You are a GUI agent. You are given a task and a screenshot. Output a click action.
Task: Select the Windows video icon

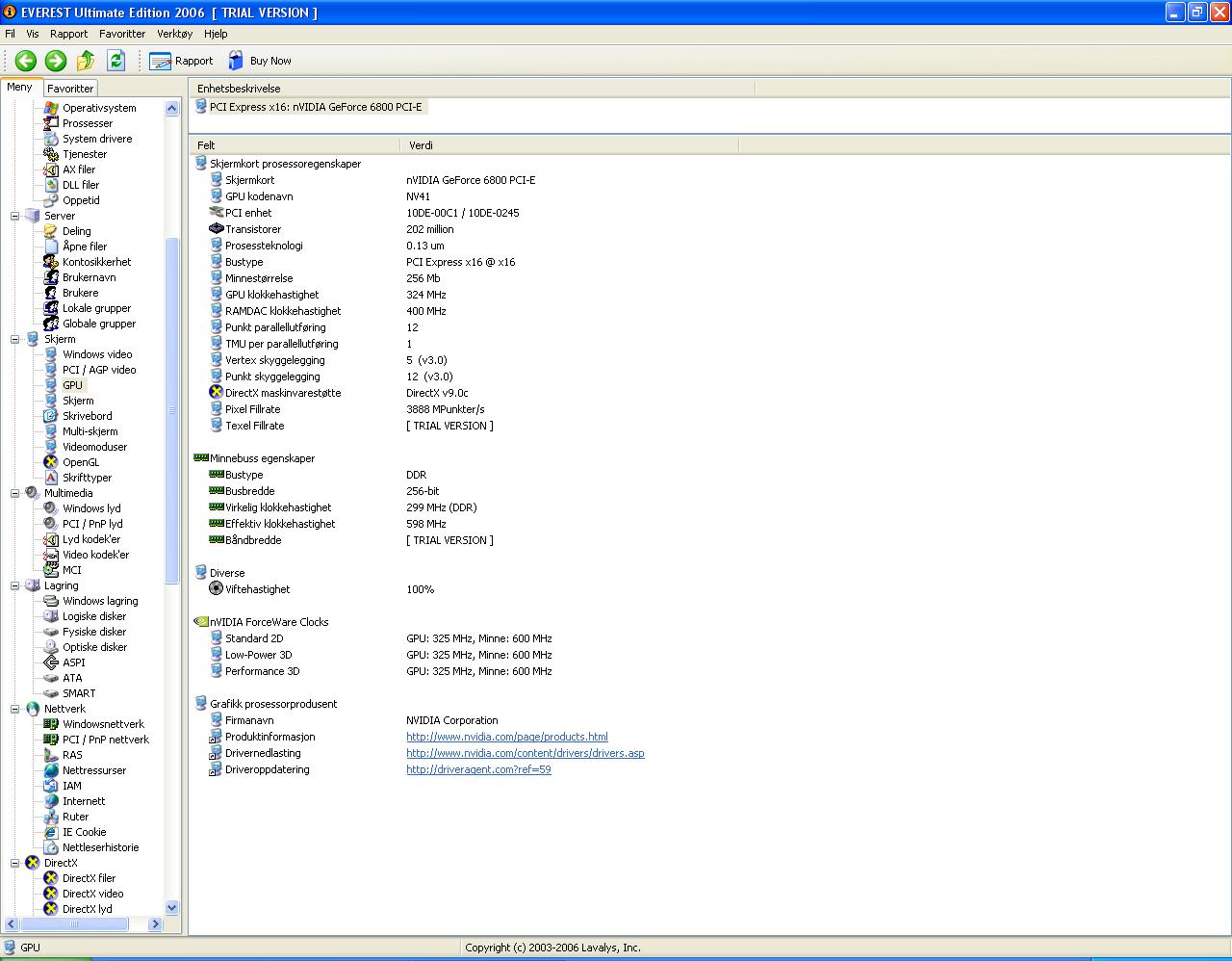(x=51, y=354)
